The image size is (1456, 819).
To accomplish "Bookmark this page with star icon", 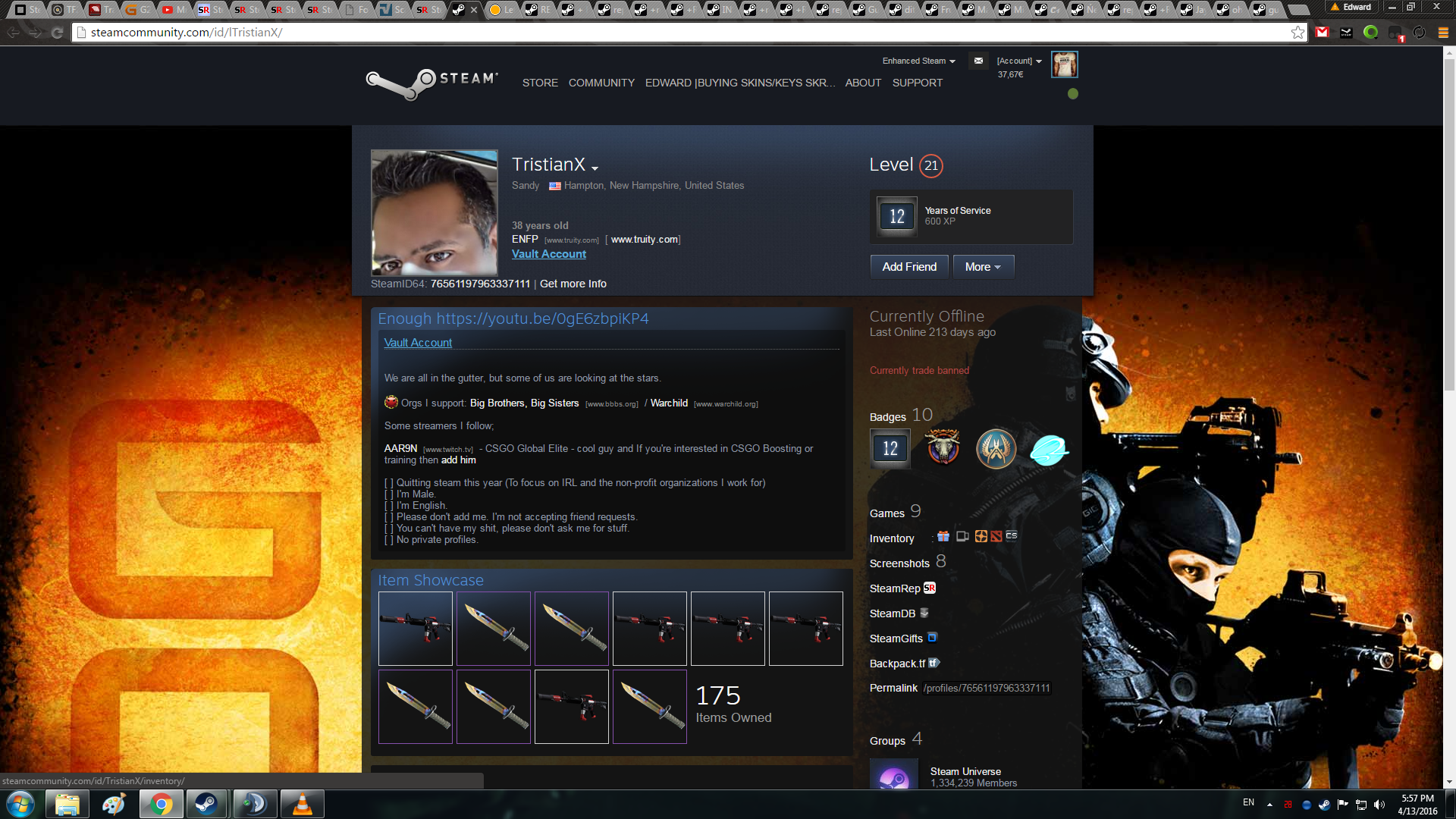I will (1298, 32).
